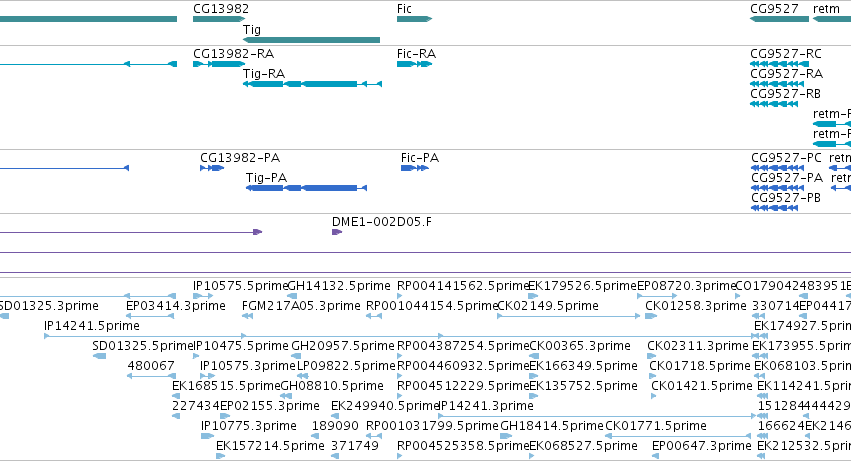
Task: Open EST GH20957.5prime
Action: (343, 346)
